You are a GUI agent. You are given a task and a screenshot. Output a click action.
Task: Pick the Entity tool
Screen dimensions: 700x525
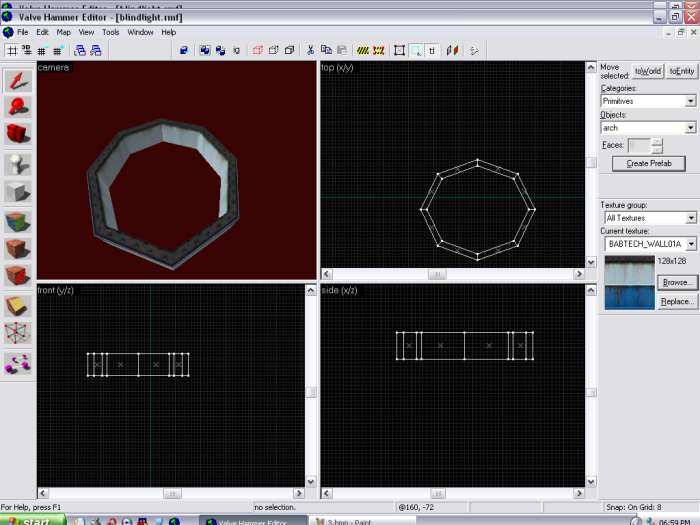(x=18, y=164)
